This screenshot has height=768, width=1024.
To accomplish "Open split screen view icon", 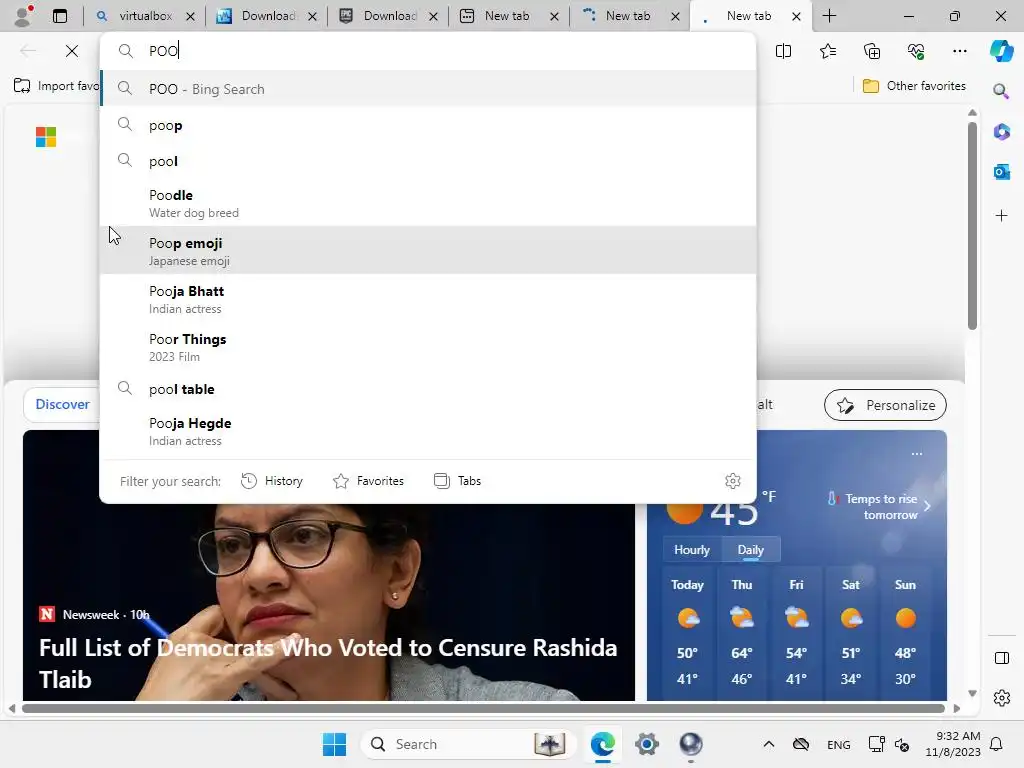I will pos(783,51).
